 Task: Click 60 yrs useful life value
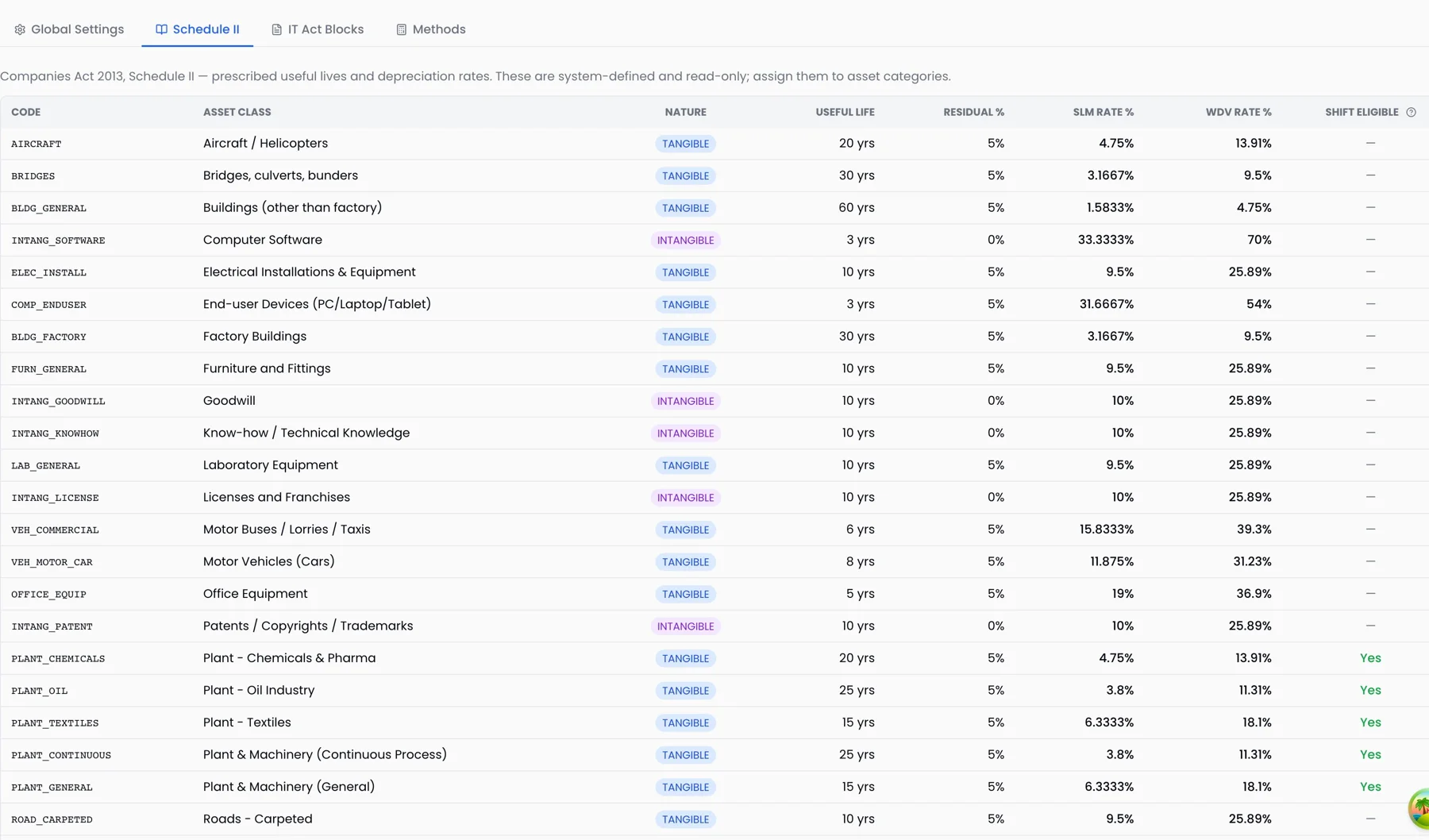point(857,207)
